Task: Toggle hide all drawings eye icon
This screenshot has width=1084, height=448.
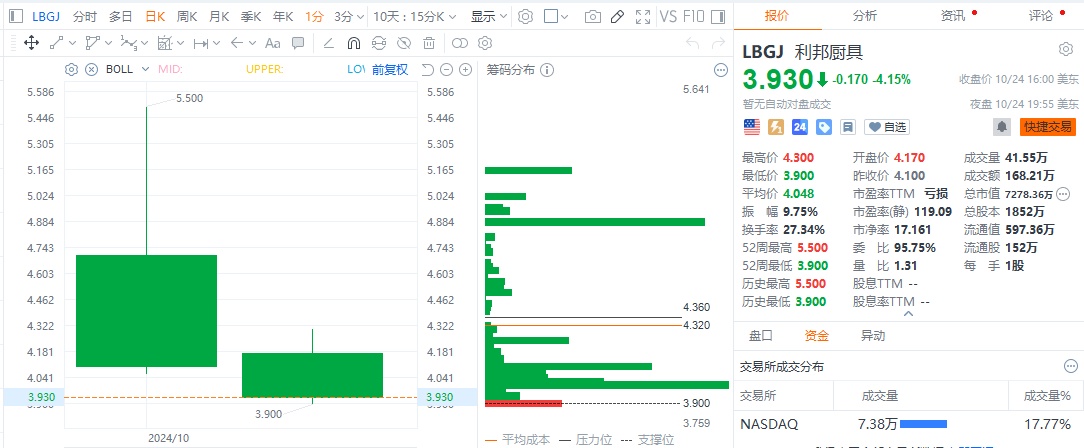Action: (x=404, y=43)
